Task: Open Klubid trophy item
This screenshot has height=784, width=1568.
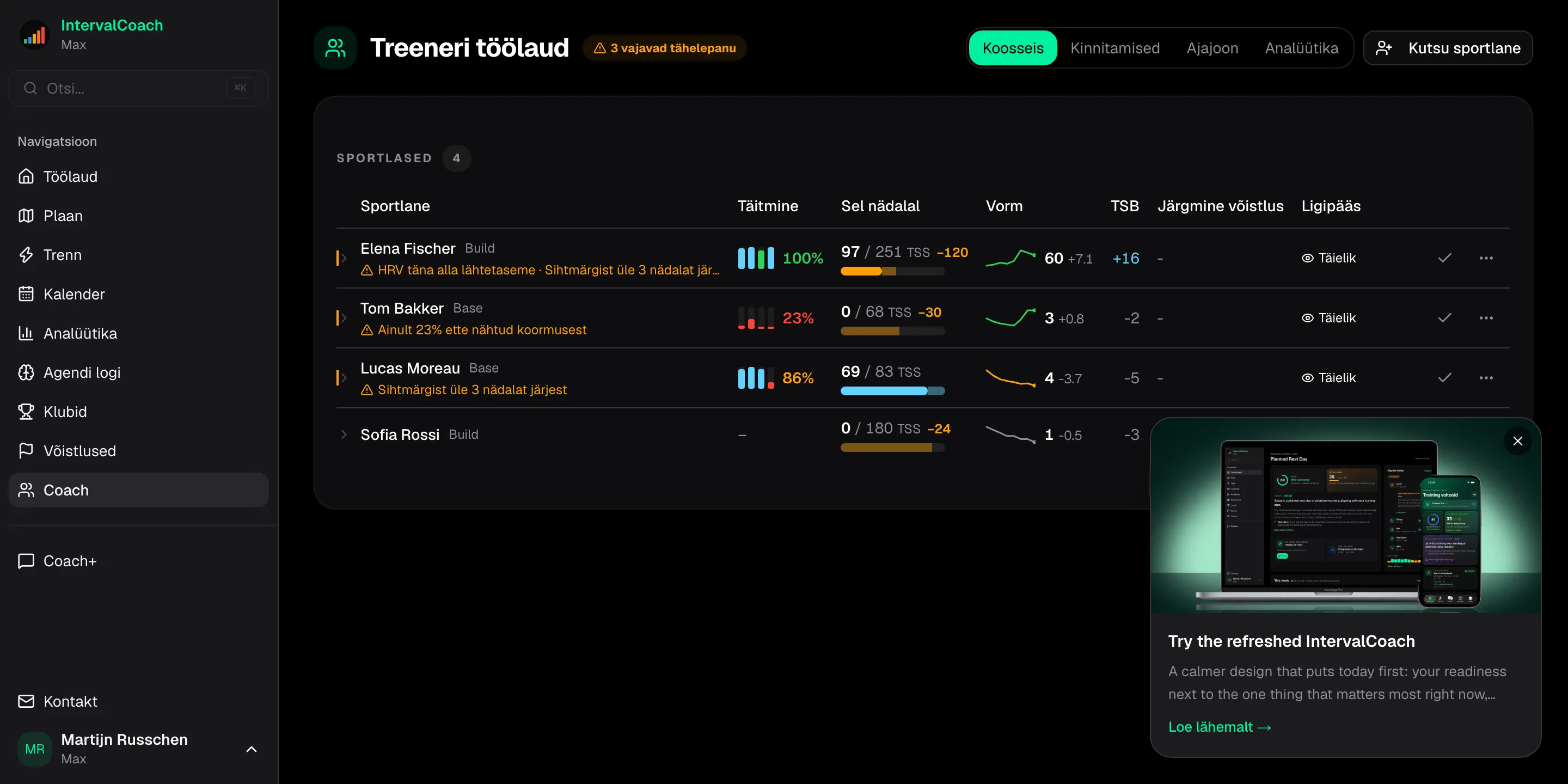Action: (x=138, y=412)
